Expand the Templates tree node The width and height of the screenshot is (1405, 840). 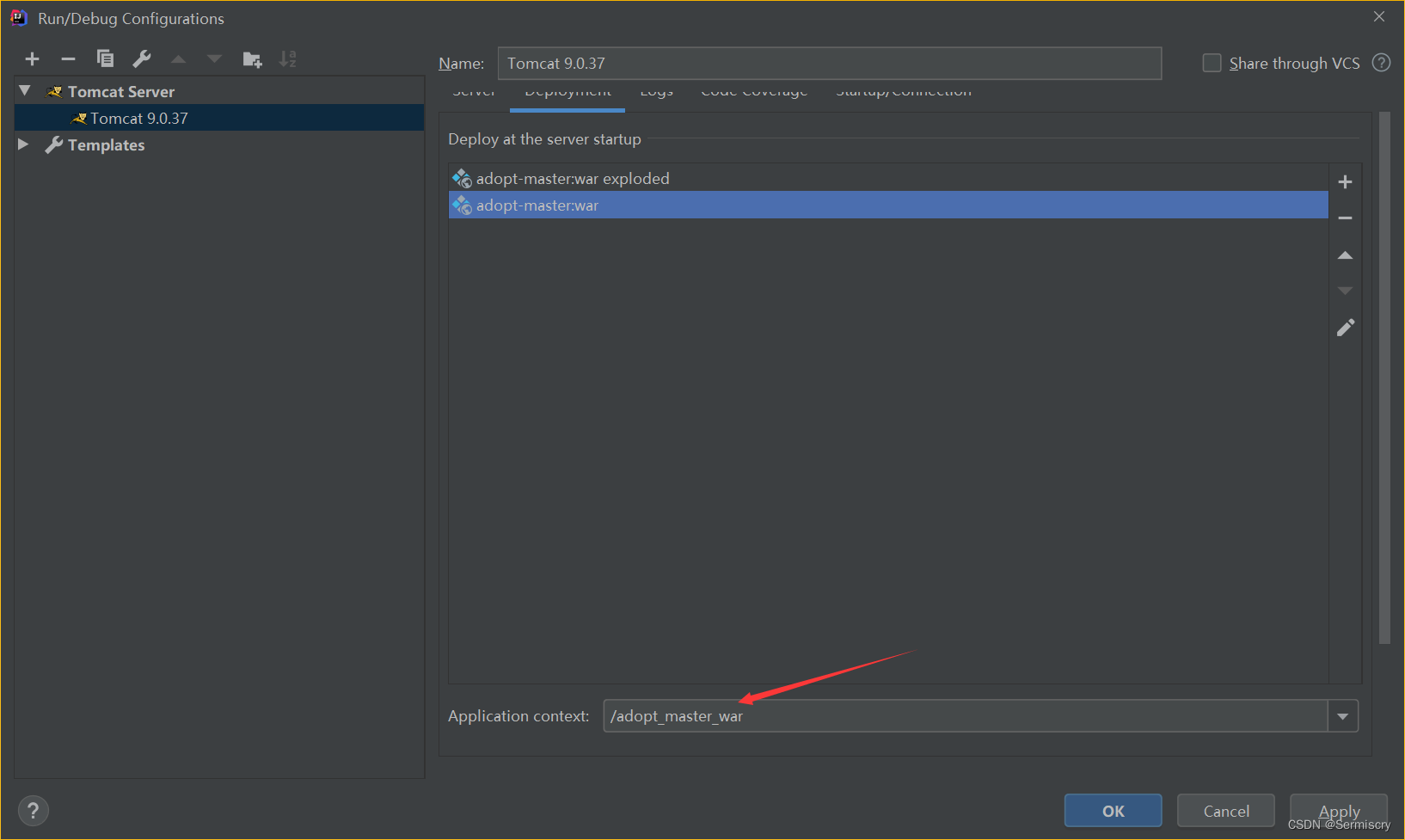click(x=23, y=144)
